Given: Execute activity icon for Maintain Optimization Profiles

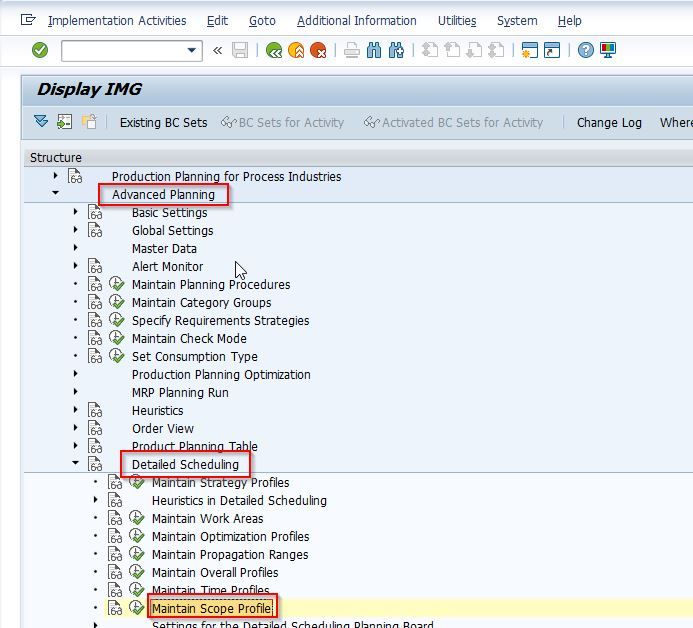Looking at the screenshot, I should click(137, 536).
